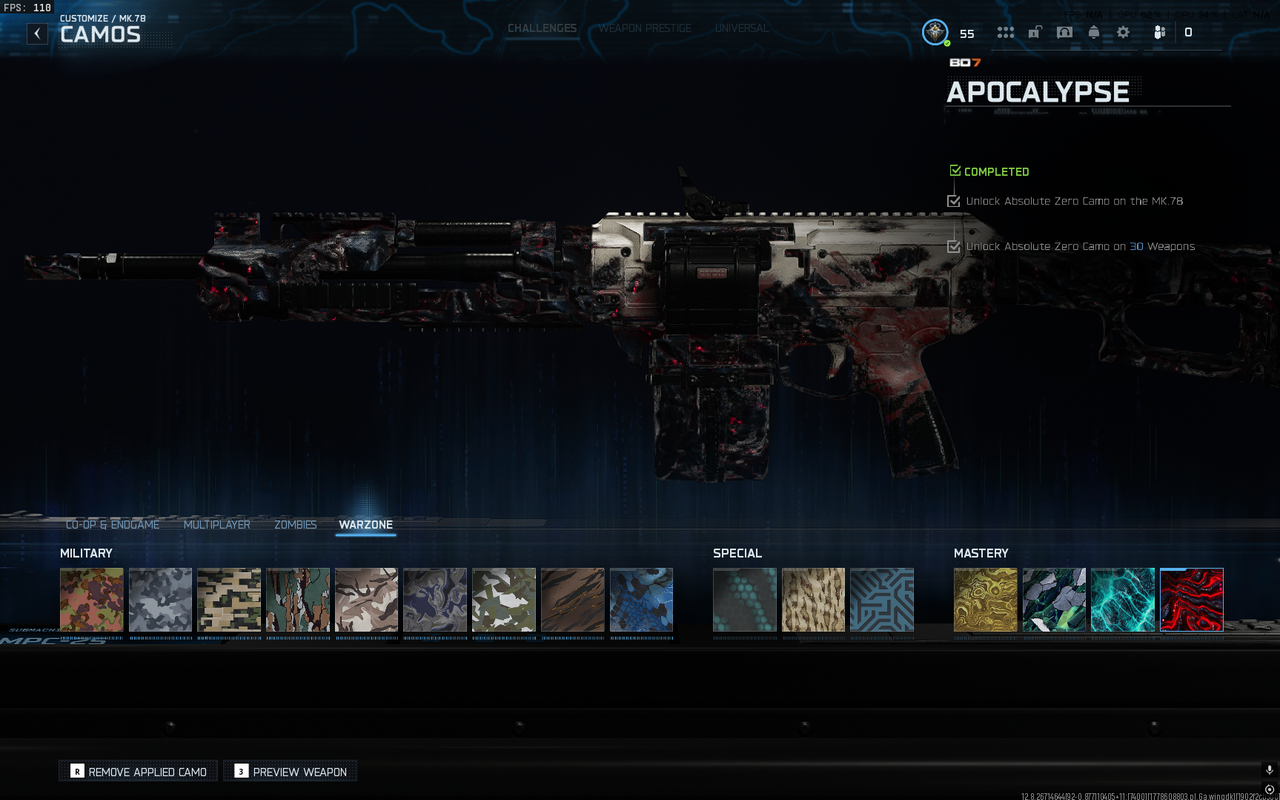Screen dimensions: 1280x800
Task: Select the cyan lightning Mastery camo
Action: [1123, 600]
